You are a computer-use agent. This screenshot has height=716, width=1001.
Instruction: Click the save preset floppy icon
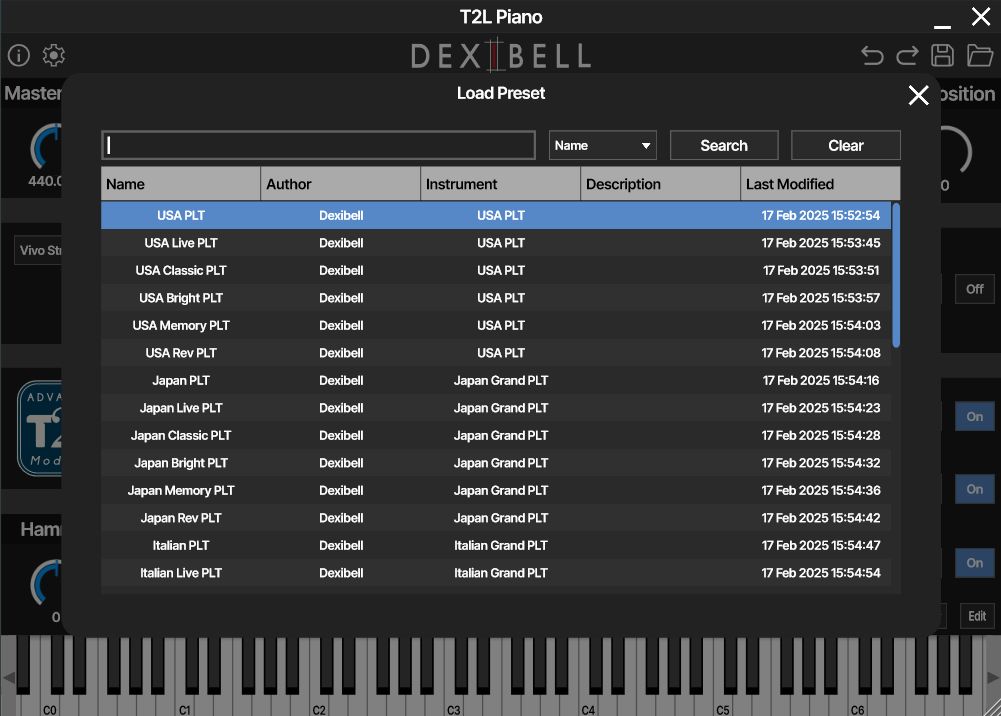click(942, 56)
